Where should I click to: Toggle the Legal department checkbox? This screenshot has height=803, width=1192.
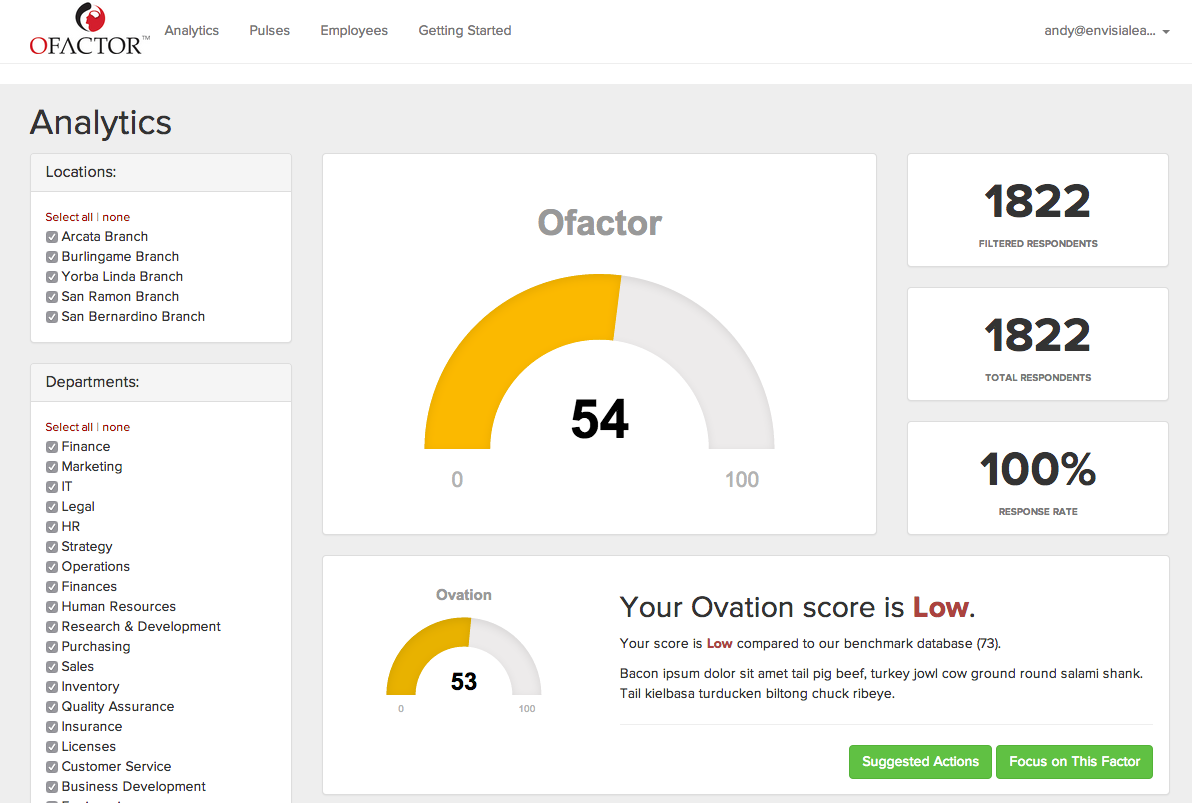pyautogui.click(x=52, y=506)
